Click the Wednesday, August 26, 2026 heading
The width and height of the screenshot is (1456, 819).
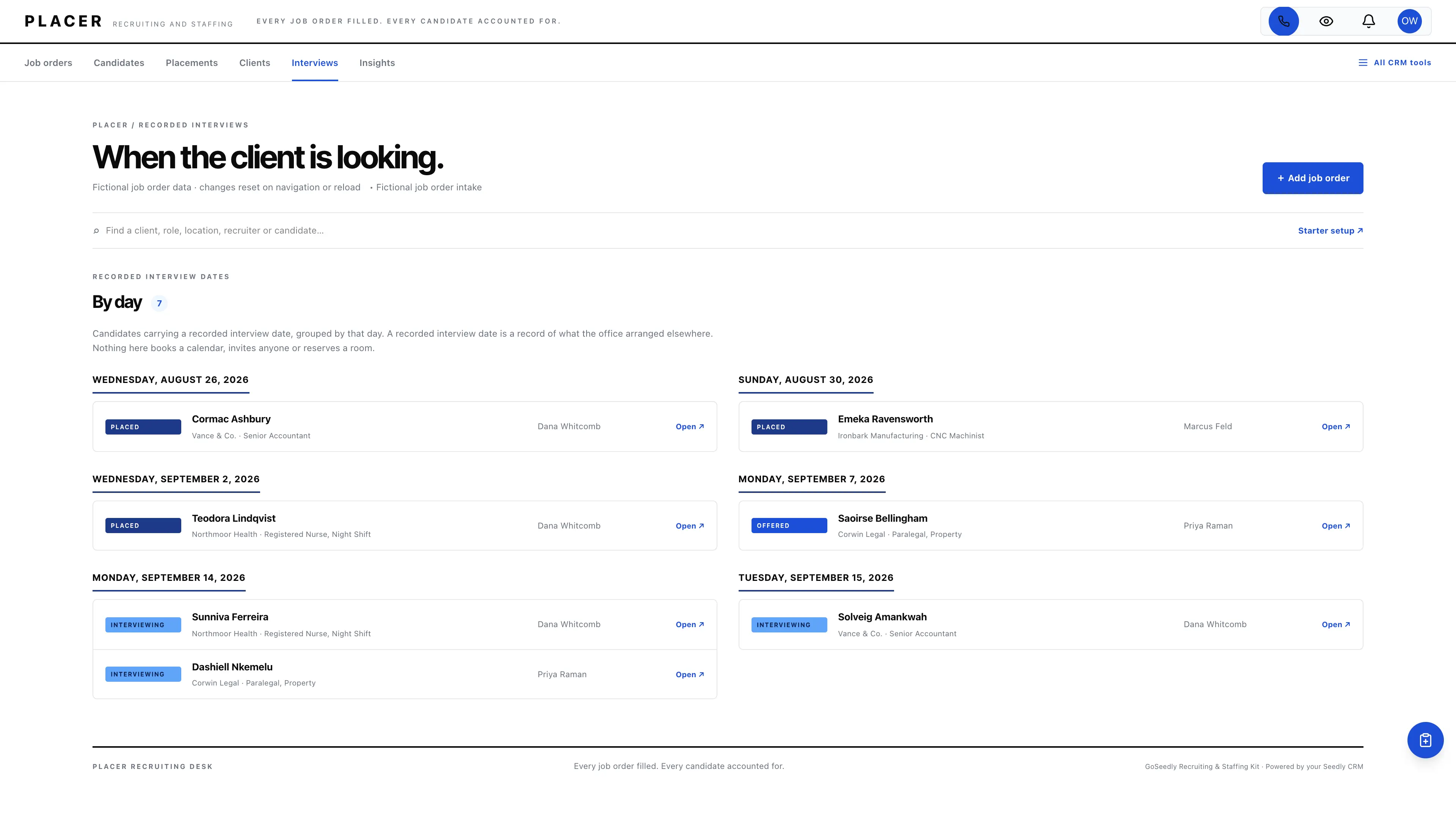pyautogui.click(x=171, y=380)
